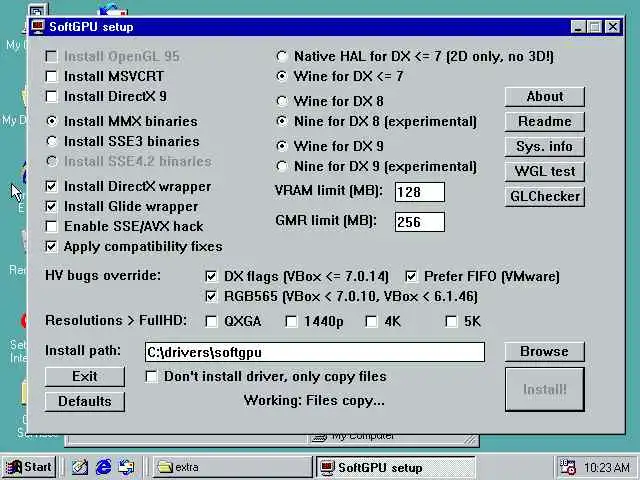Restore Defaults settings

click(x=85, y=402)
